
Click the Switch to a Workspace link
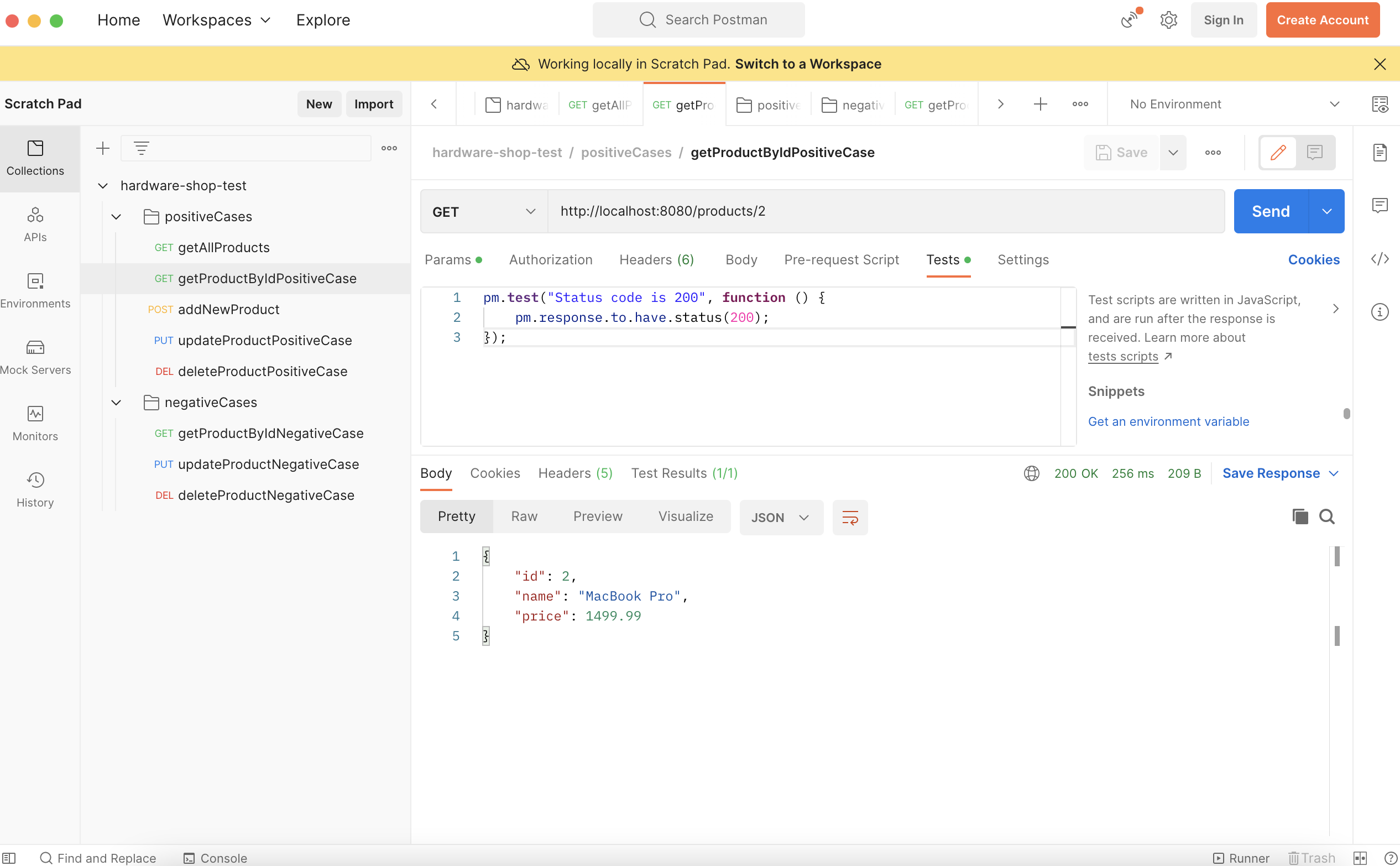coord(808,64)
